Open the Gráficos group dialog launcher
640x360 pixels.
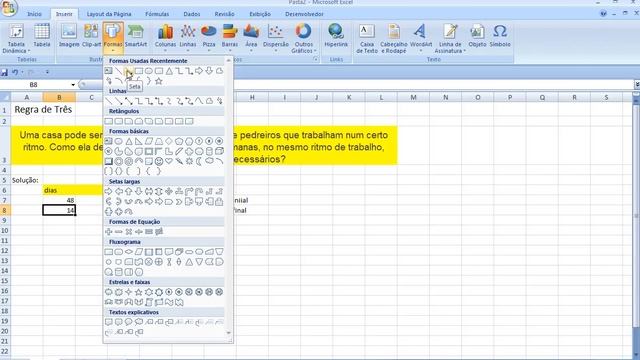coord(316,60)
